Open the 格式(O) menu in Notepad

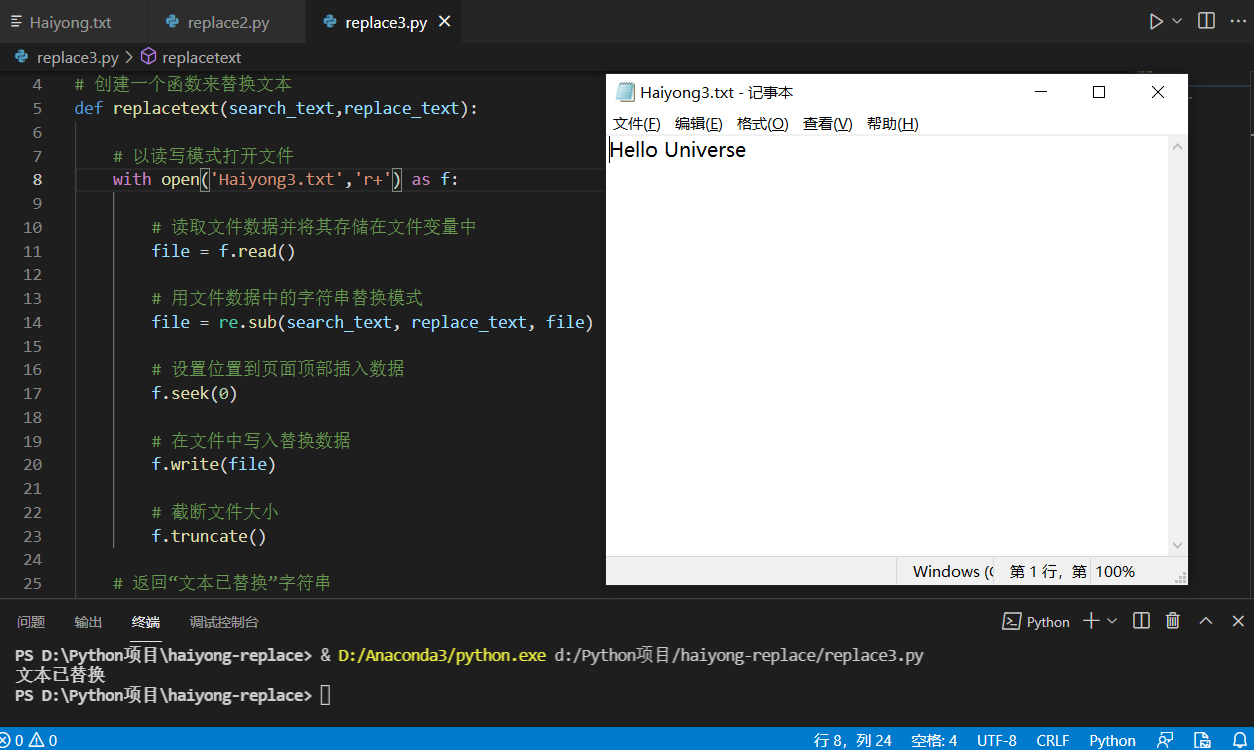[x=762, y=124]
